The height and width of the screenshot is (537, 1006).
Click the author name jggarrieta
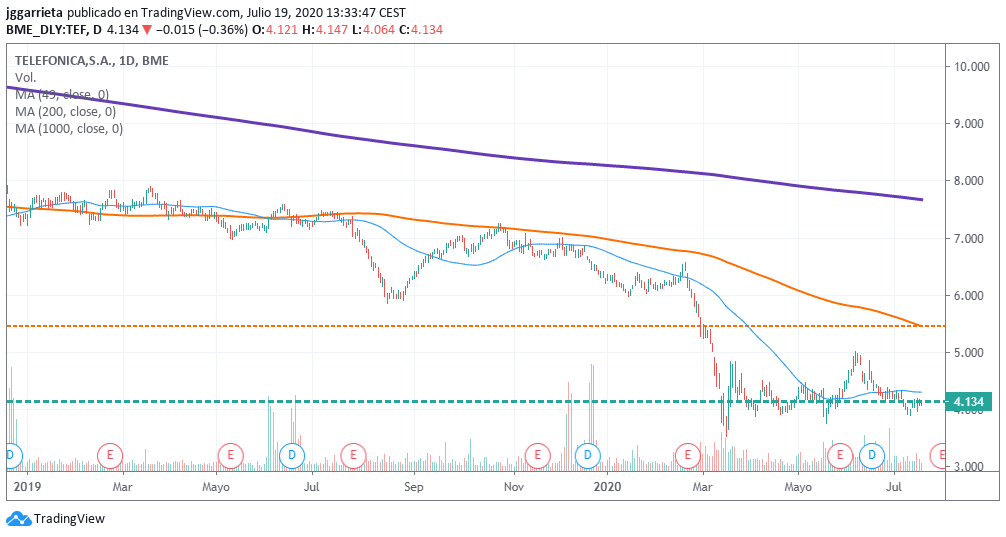pos(35,13)
